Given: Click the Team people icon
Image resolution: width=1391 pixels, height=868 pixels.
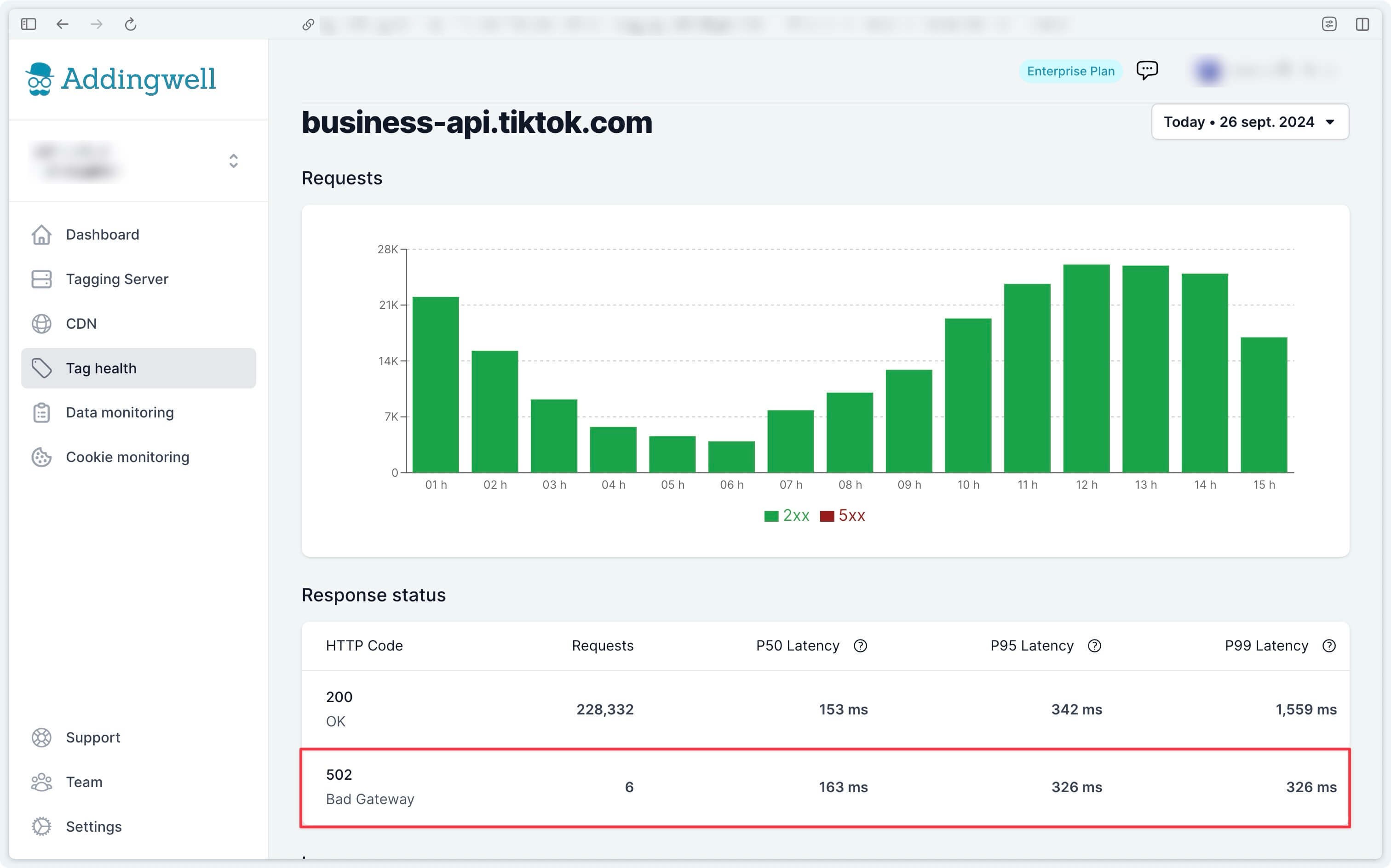Looking at the screenshot, I should (41, 782).
